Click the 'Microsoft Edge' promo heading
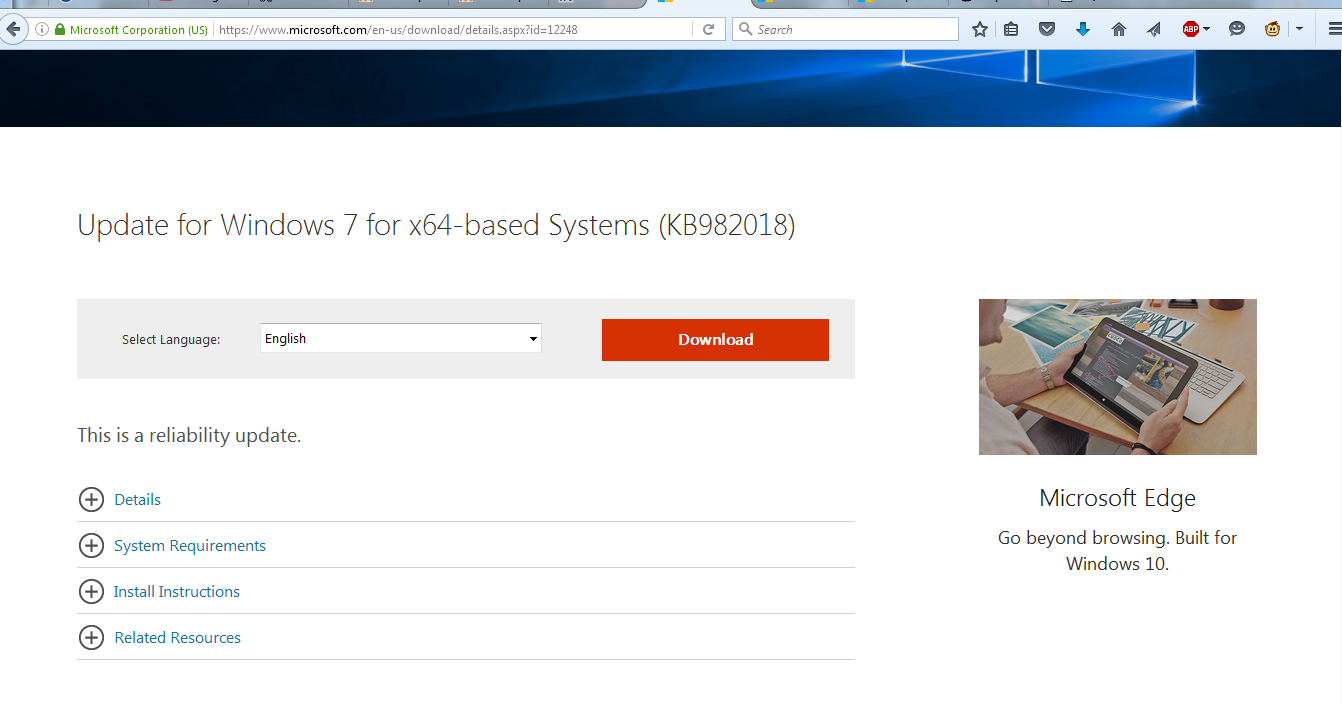 click(x=1117, y=498)
